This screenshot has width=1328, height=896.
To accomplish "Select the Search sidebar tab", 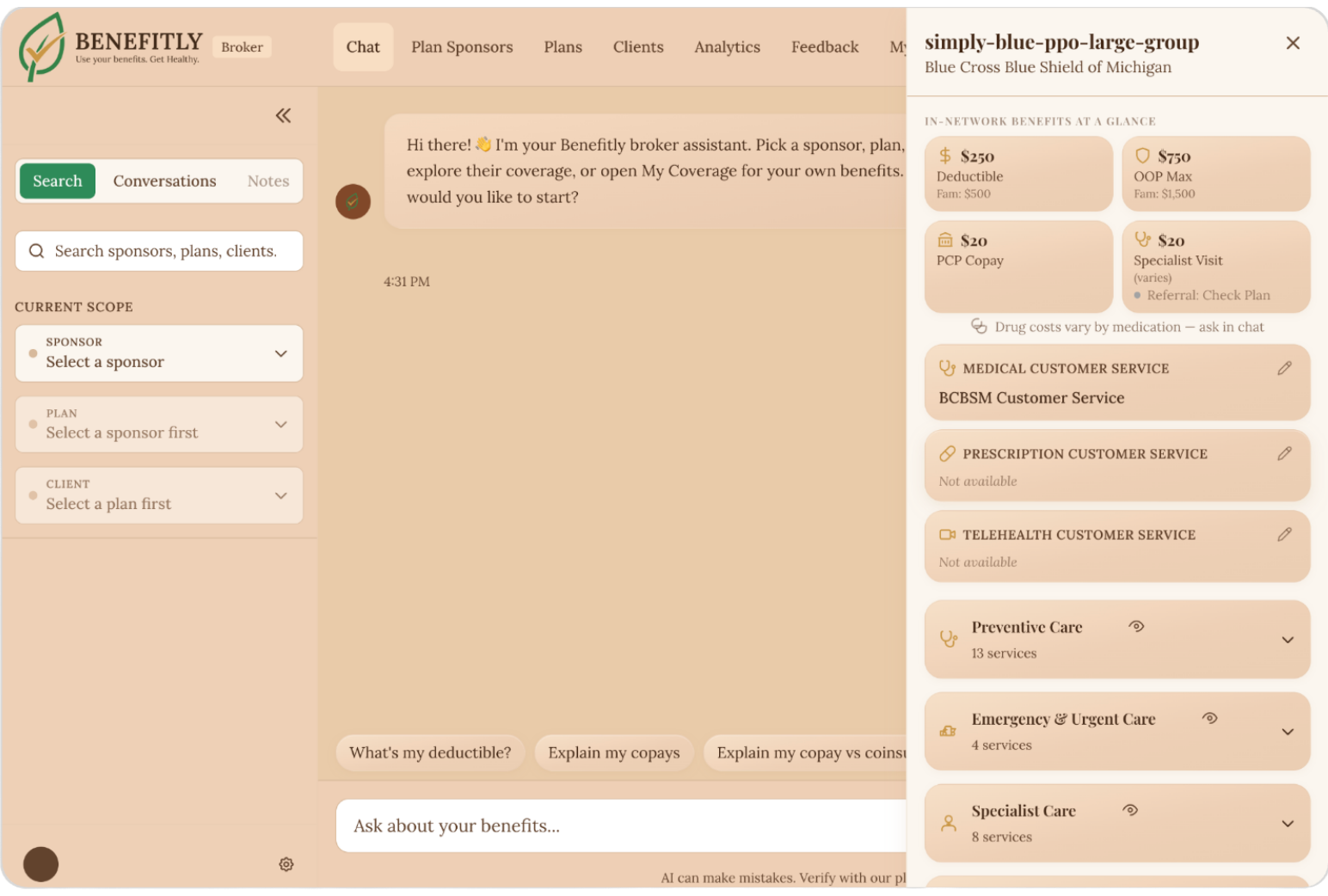I will (x=58, y=181).
